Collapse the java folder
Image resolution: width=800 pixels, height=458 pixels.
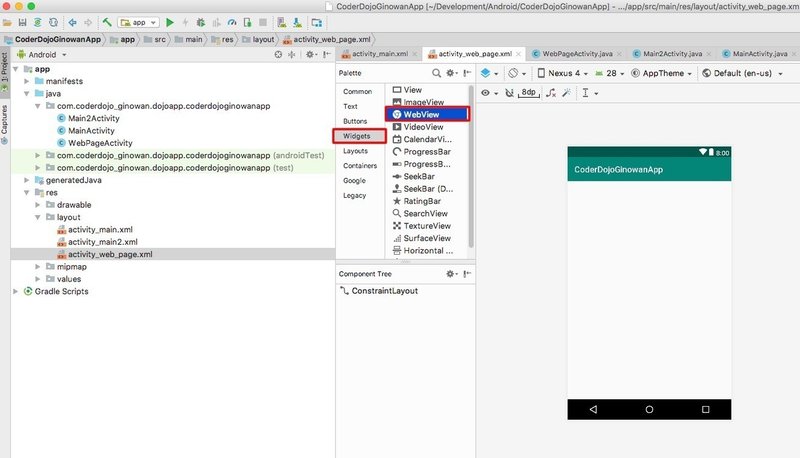click(x=27, y=93)
